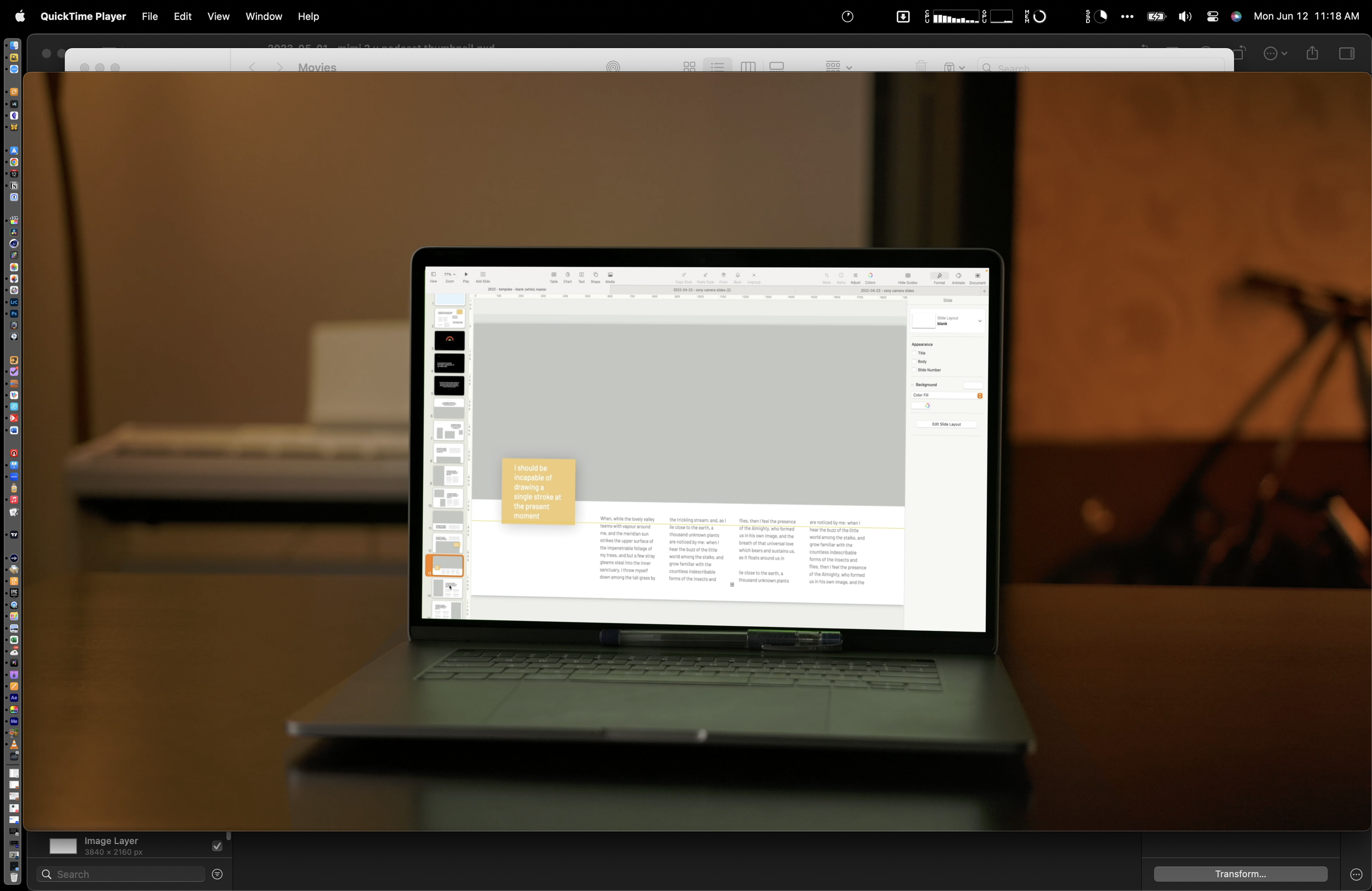1372x891 pixels.
Task: Click the volume icon in menu bar
Action: 1185,16
